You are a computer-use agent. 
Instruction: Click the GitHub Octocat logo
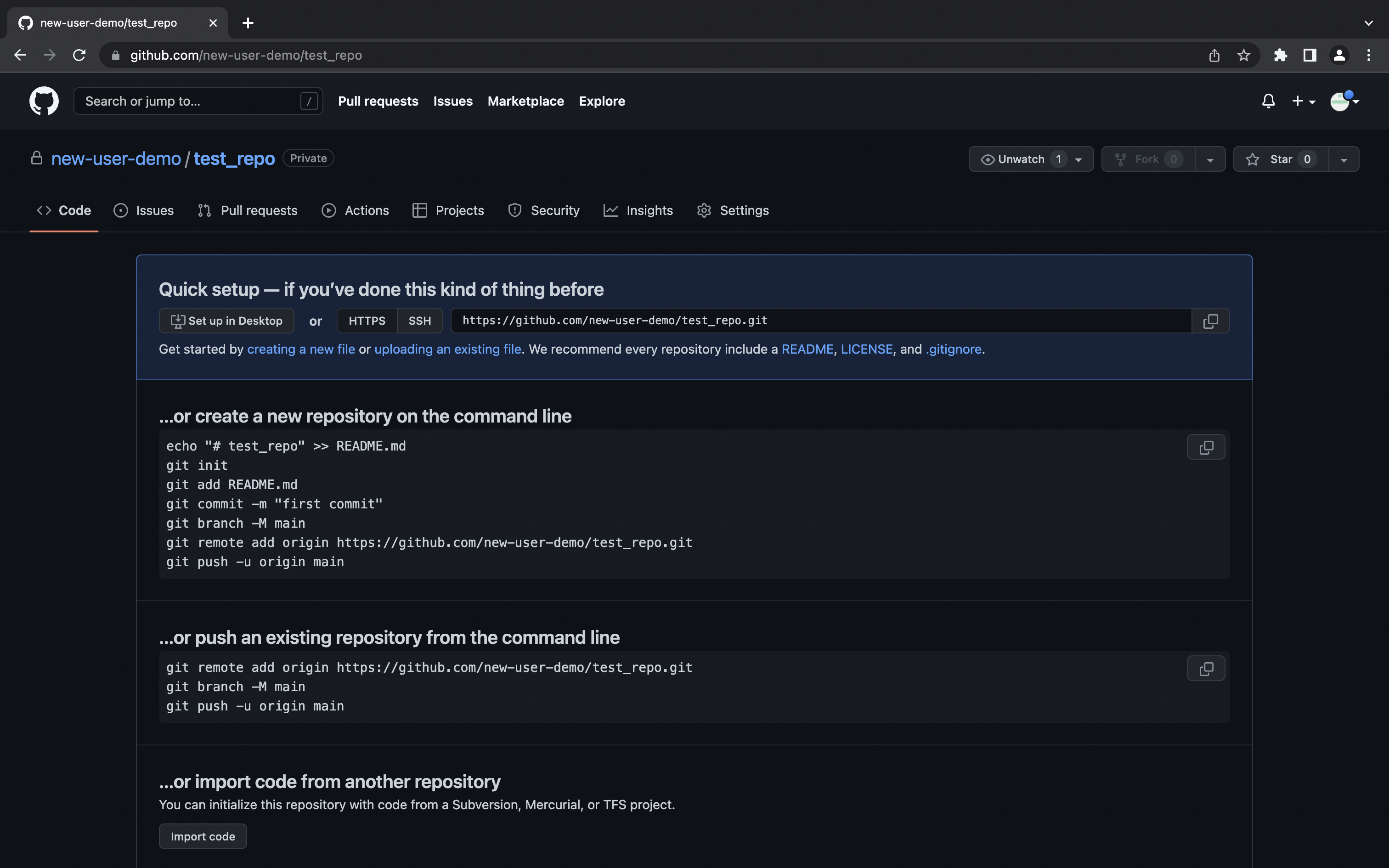click(44, 101)
